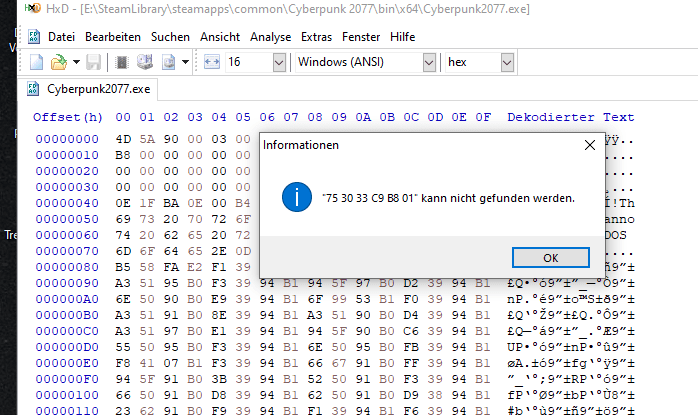Click the Open file folder icon

(x=58, y=62)
